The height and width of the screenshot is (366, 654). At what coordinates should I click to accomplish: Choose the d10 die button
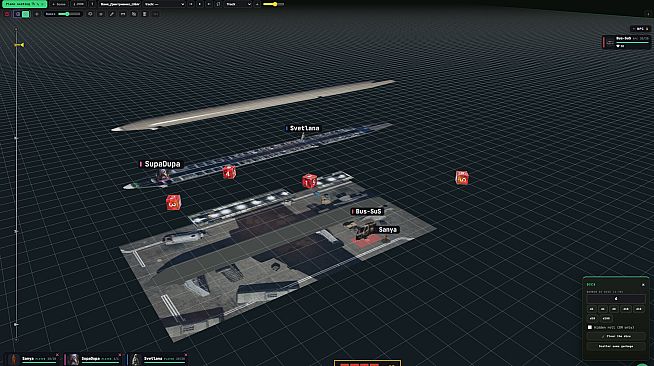point(626,309)
